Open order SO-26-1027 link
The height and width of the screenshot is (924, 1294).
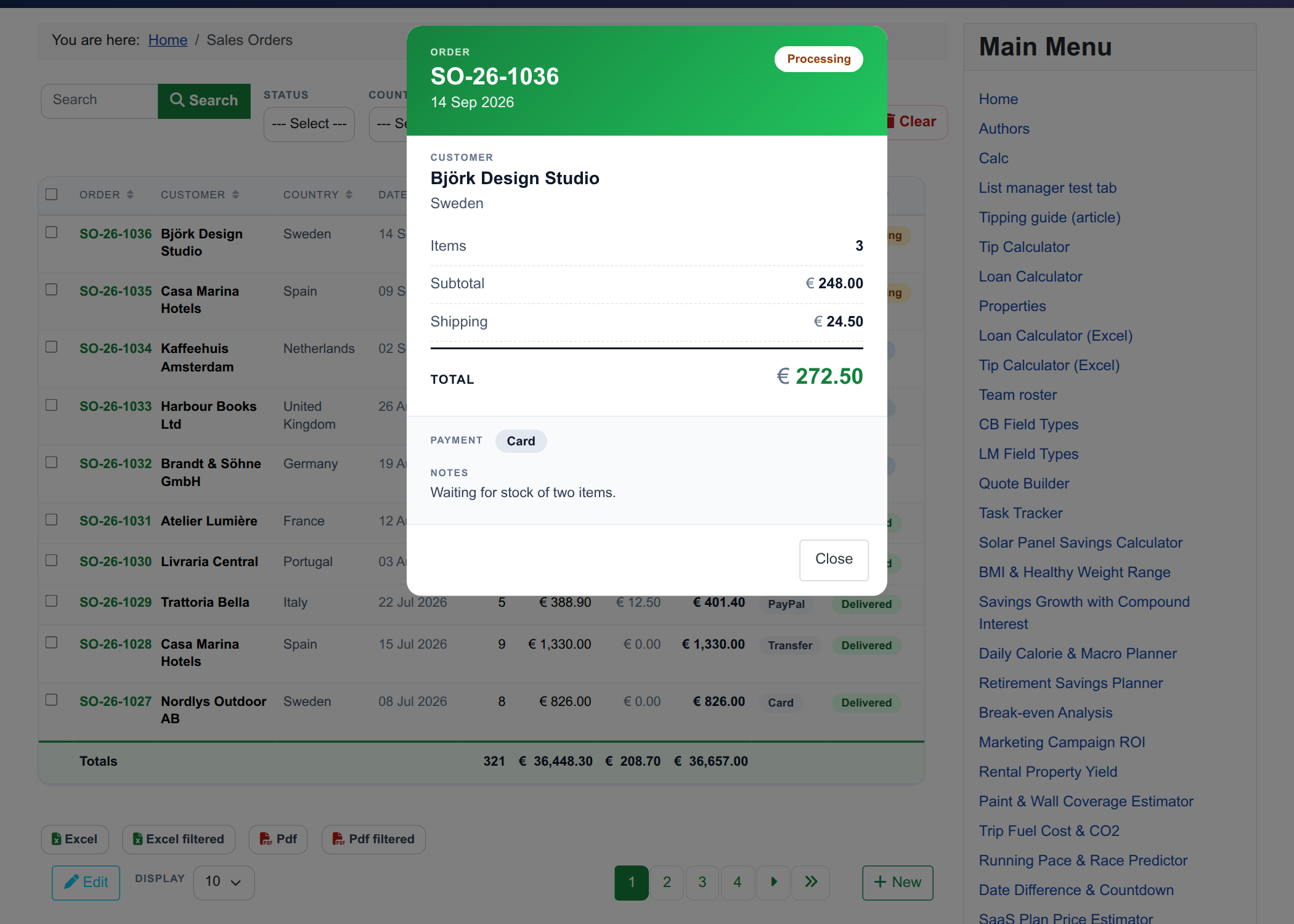coord(115,702)
